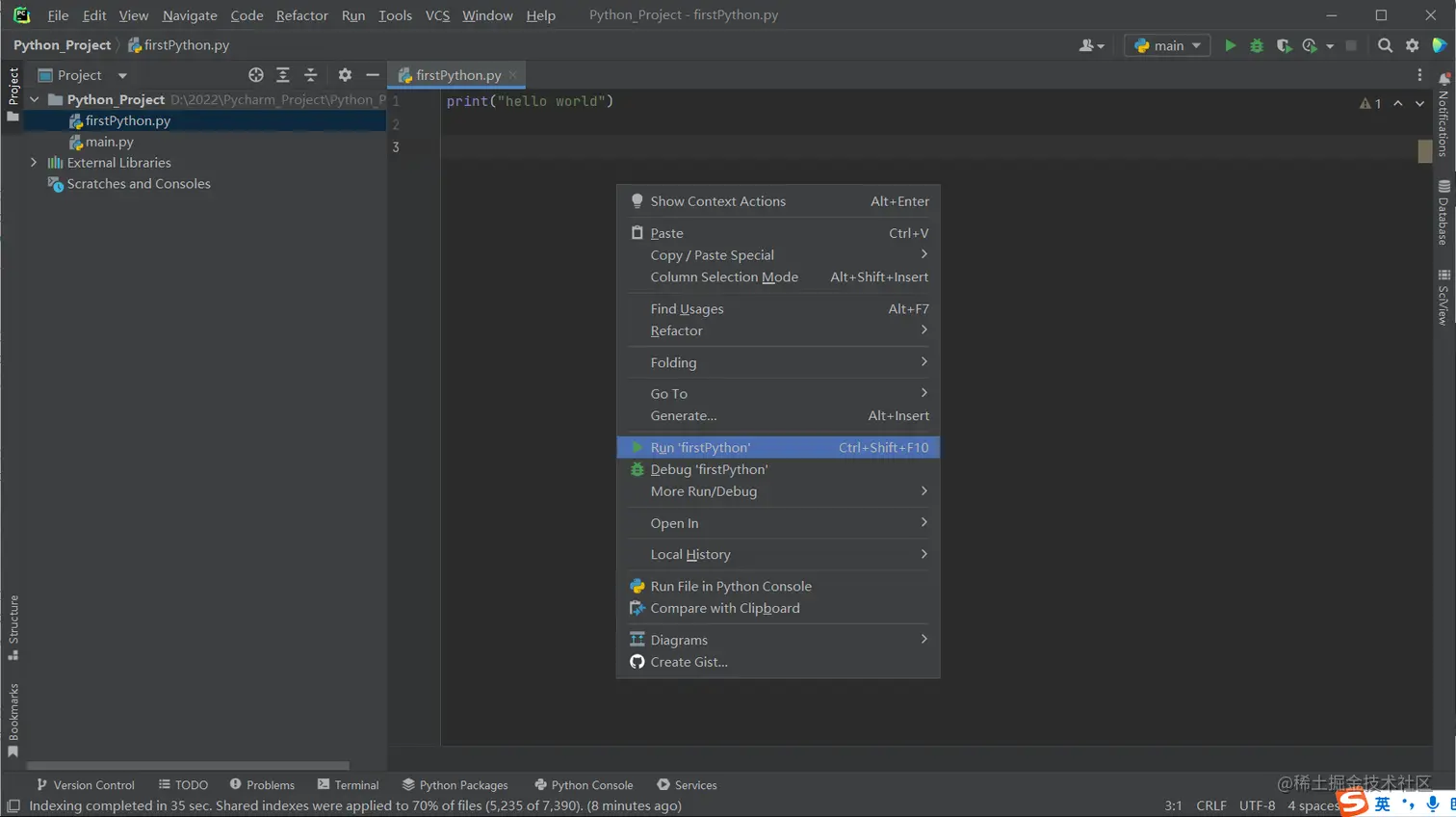Hide the Project panel with minus icon
The width and height of the screenshot is (1456, 817).
[x=373, y=75]
